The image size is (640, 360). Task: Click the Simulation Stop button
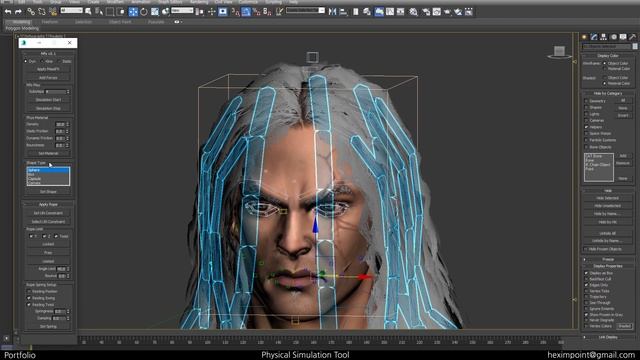[x=48, y=109]
